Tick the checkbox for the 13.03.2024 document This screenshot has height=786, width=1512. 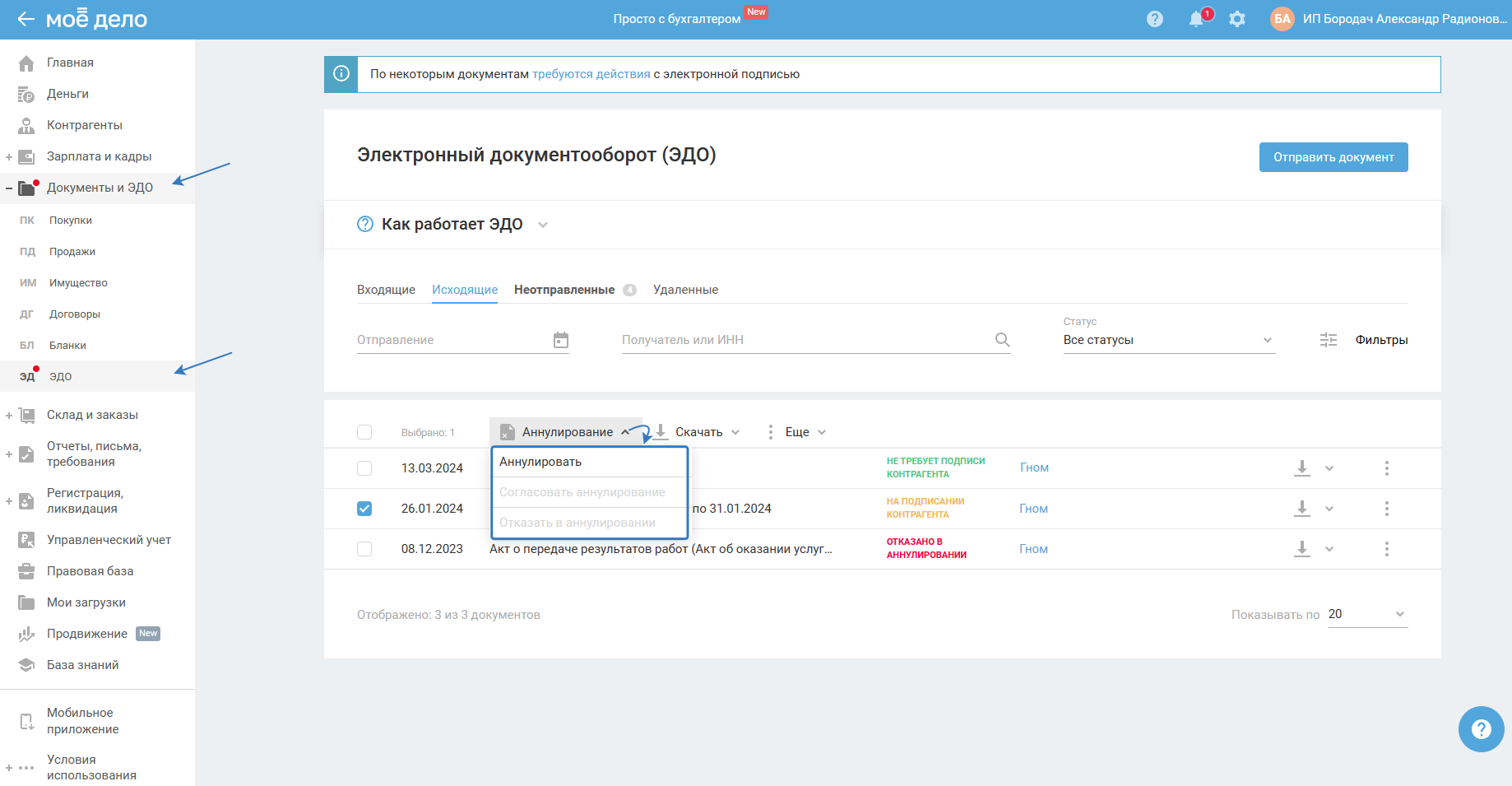tap(364, 468)
